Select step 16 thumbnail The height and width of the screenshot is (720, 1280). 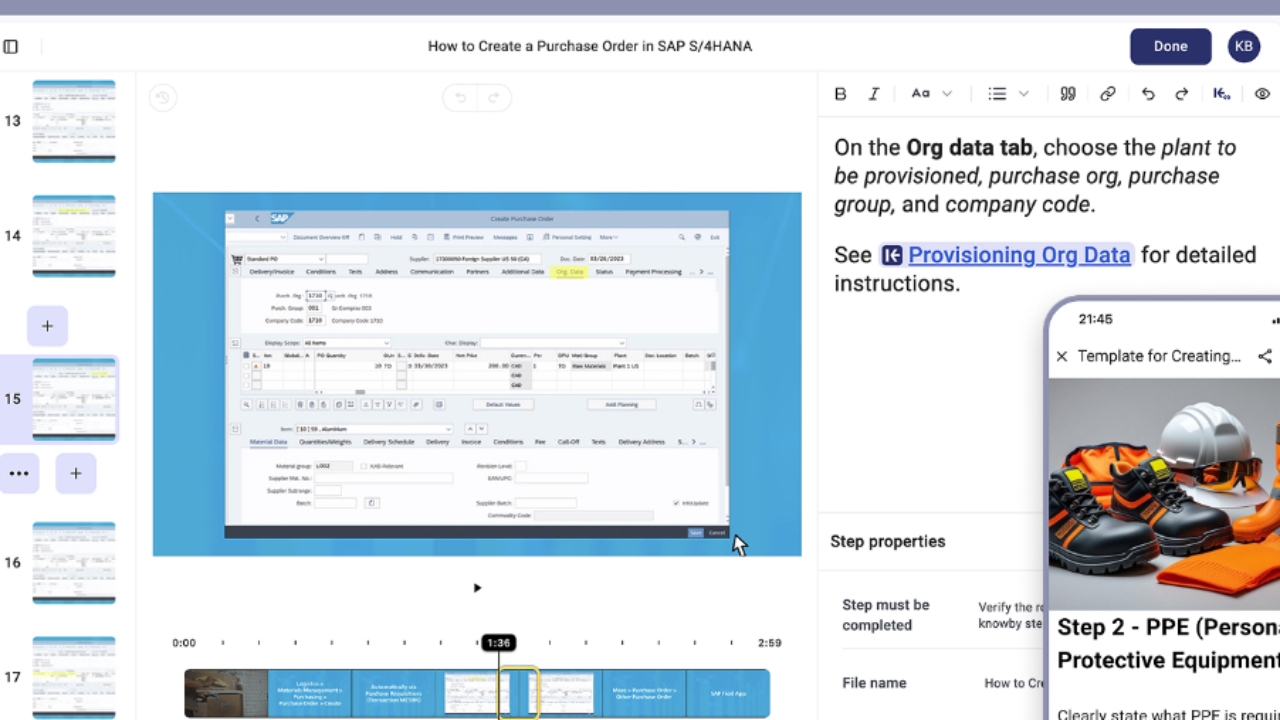point(74,562)
